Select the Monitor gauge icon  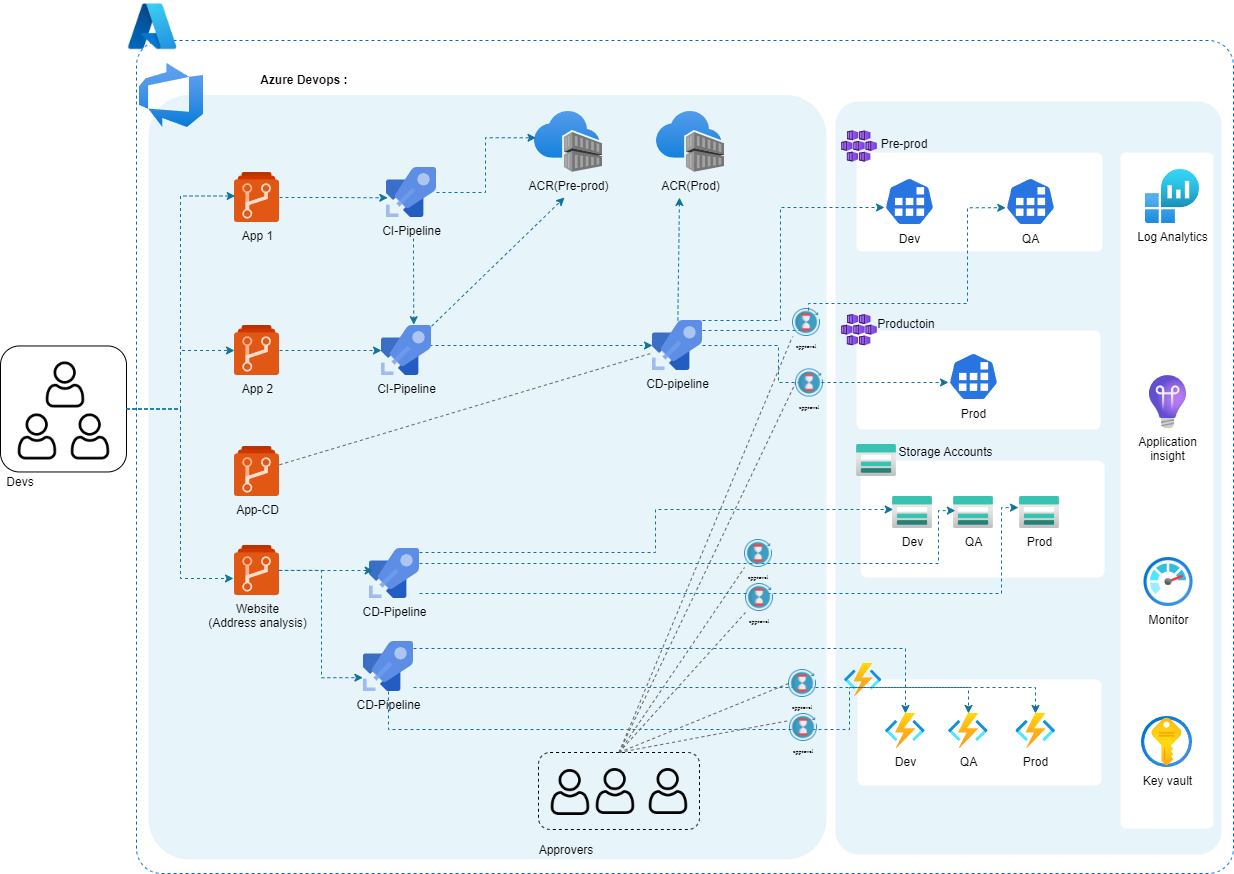pyautogui.click(x=1168, y=583)
